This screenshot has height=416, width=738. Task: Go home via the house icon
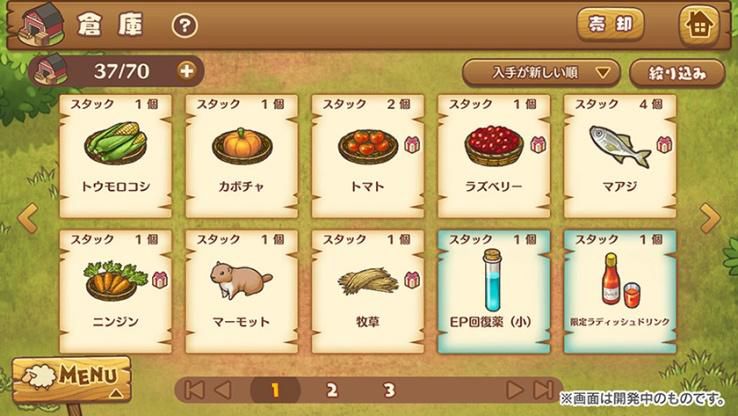[x=699, y=25]
